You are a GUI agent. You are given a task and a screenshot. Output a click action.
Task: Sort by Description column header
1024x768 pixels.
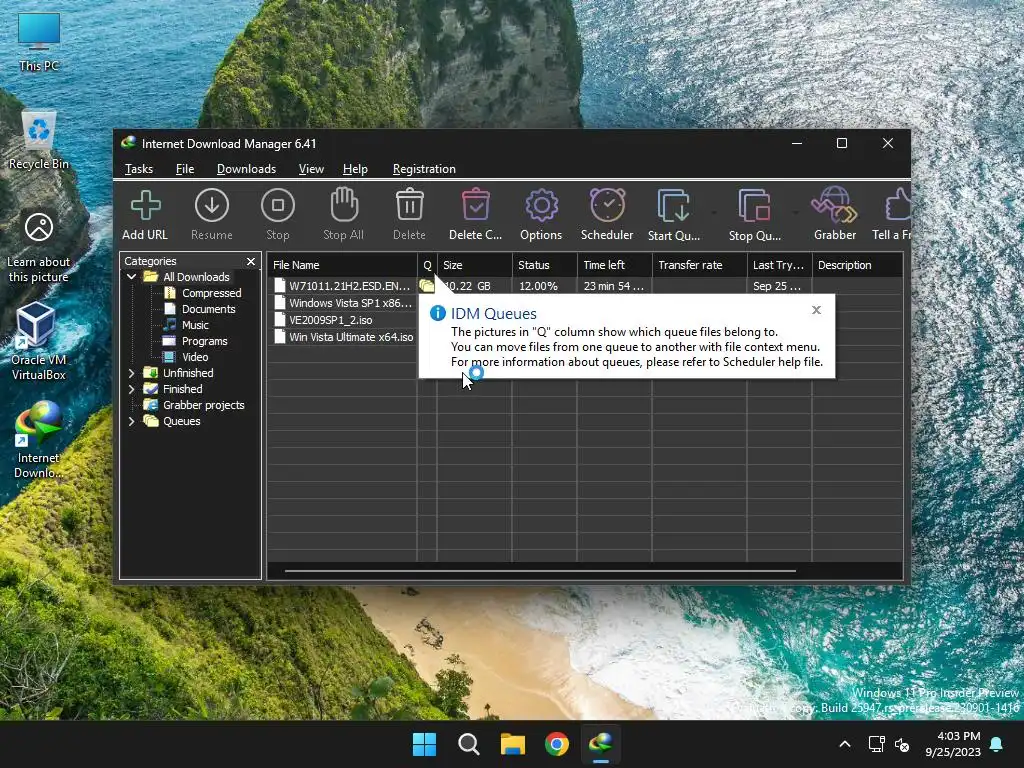click(x=857, y=265)
